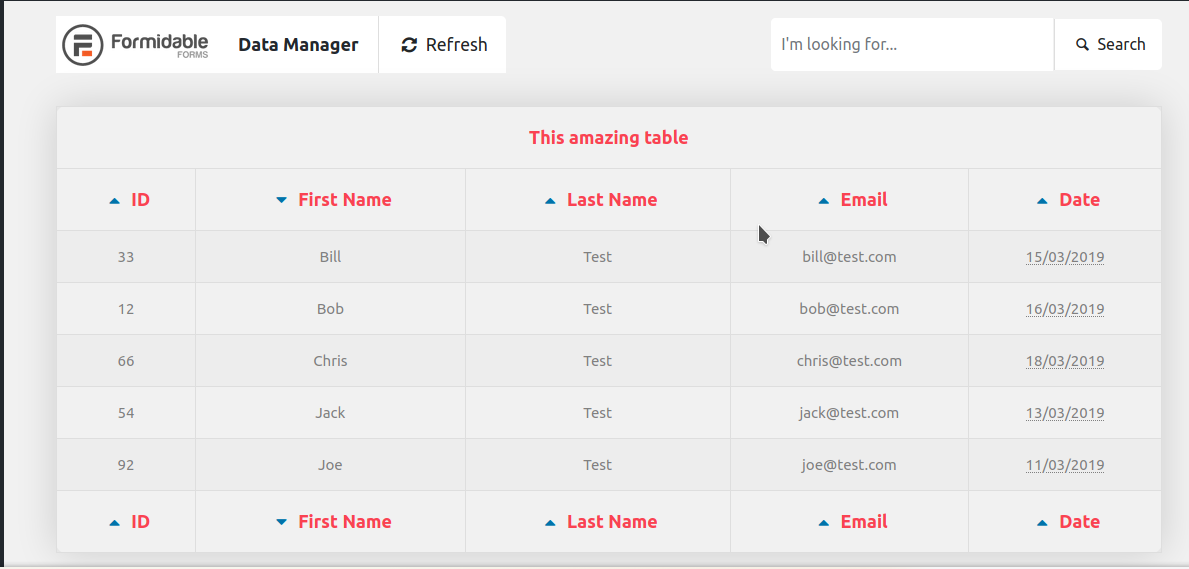1189x569 pixels.
Task: Click the date 11/03/2019
Action: [x=1065, y=464]
